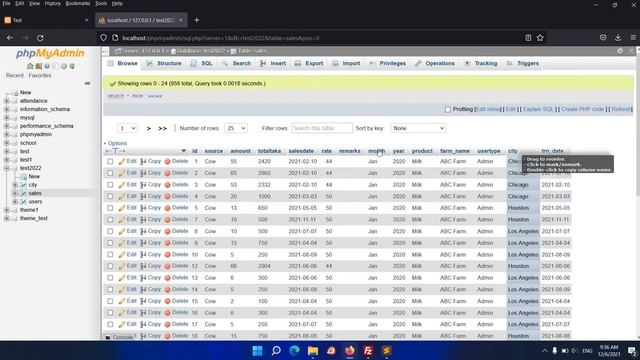
Task: Open the Bookmarks menu in Firefox
Action: tap(78, 3)
